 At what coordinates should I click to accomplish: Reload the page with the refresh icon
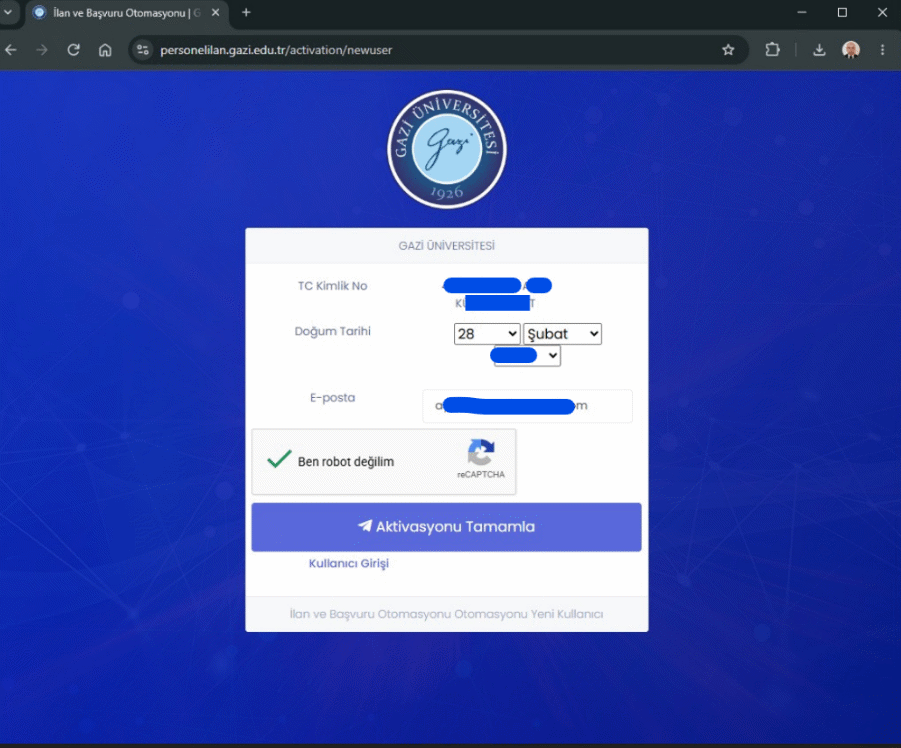(x=74, y=50)
